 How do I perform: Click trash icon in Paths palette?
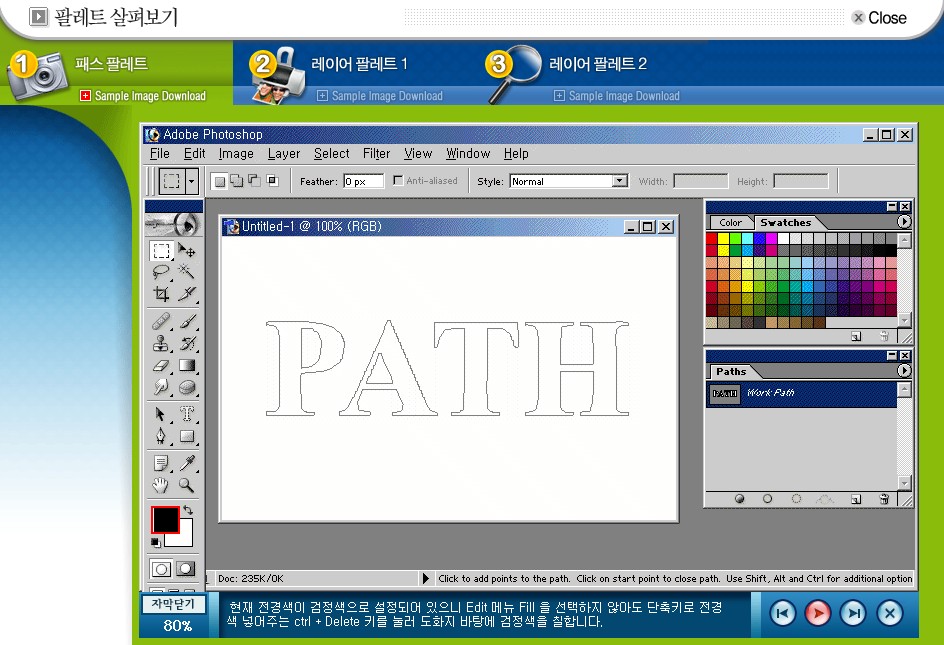tap(884, 499)
